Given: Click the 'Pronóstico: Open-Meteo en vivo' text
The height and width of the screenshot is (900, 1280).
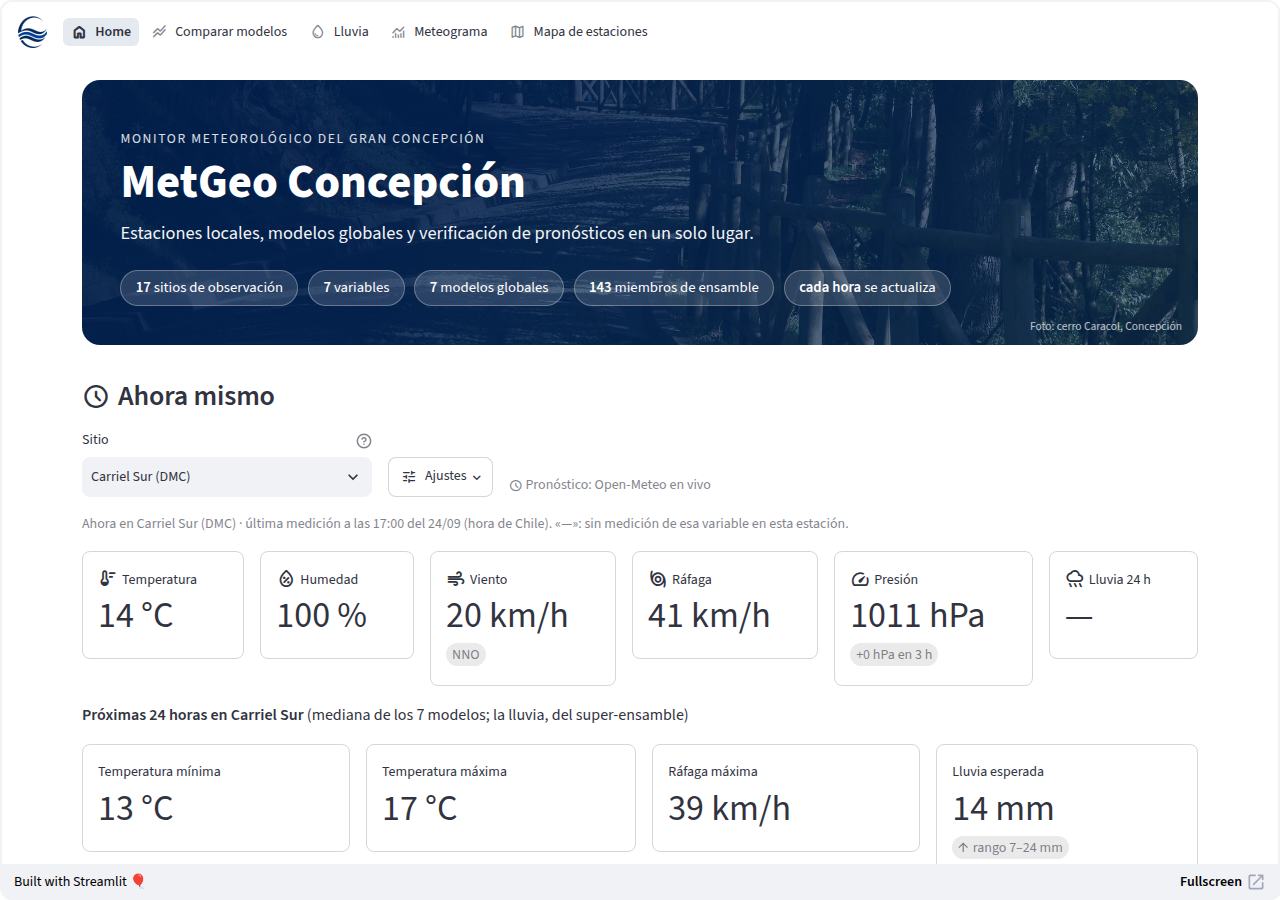Looking at the screenshot, I should pos(610,485).
